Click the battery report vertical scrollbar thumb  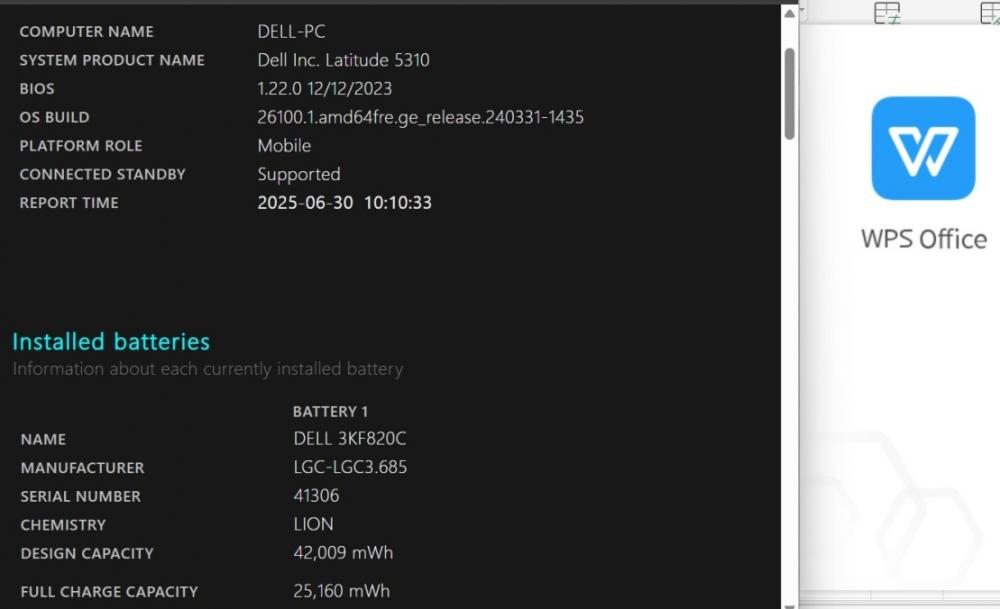pyautogui.click(x=790, y=94)
